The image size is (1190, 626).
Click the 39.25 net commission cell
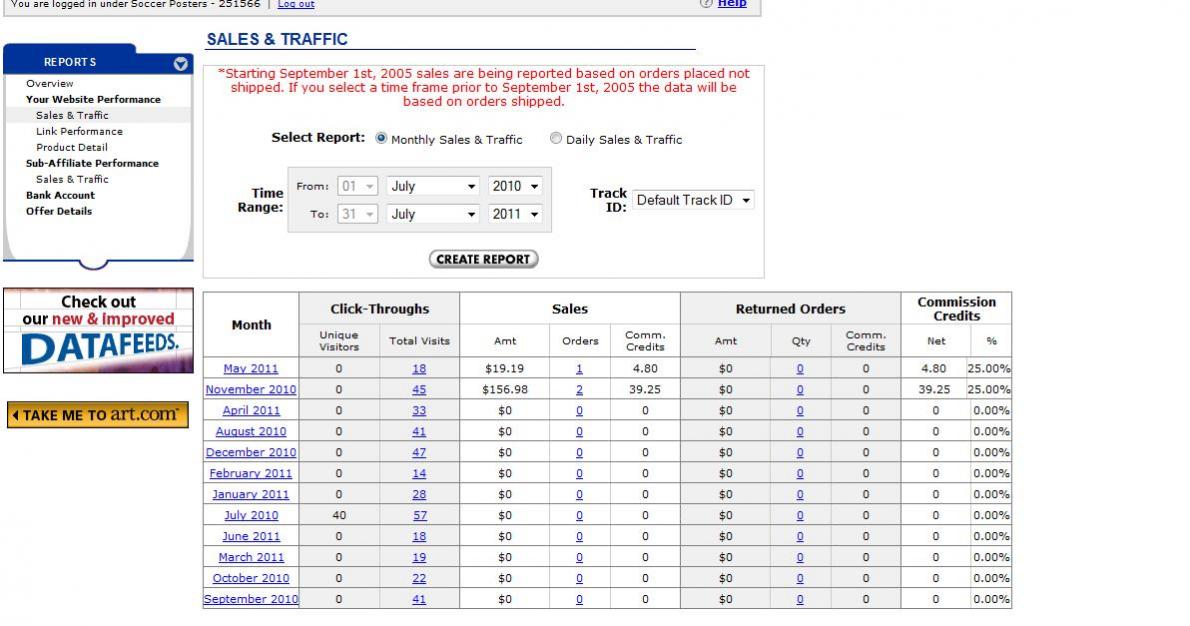click(x=934, y=389)
